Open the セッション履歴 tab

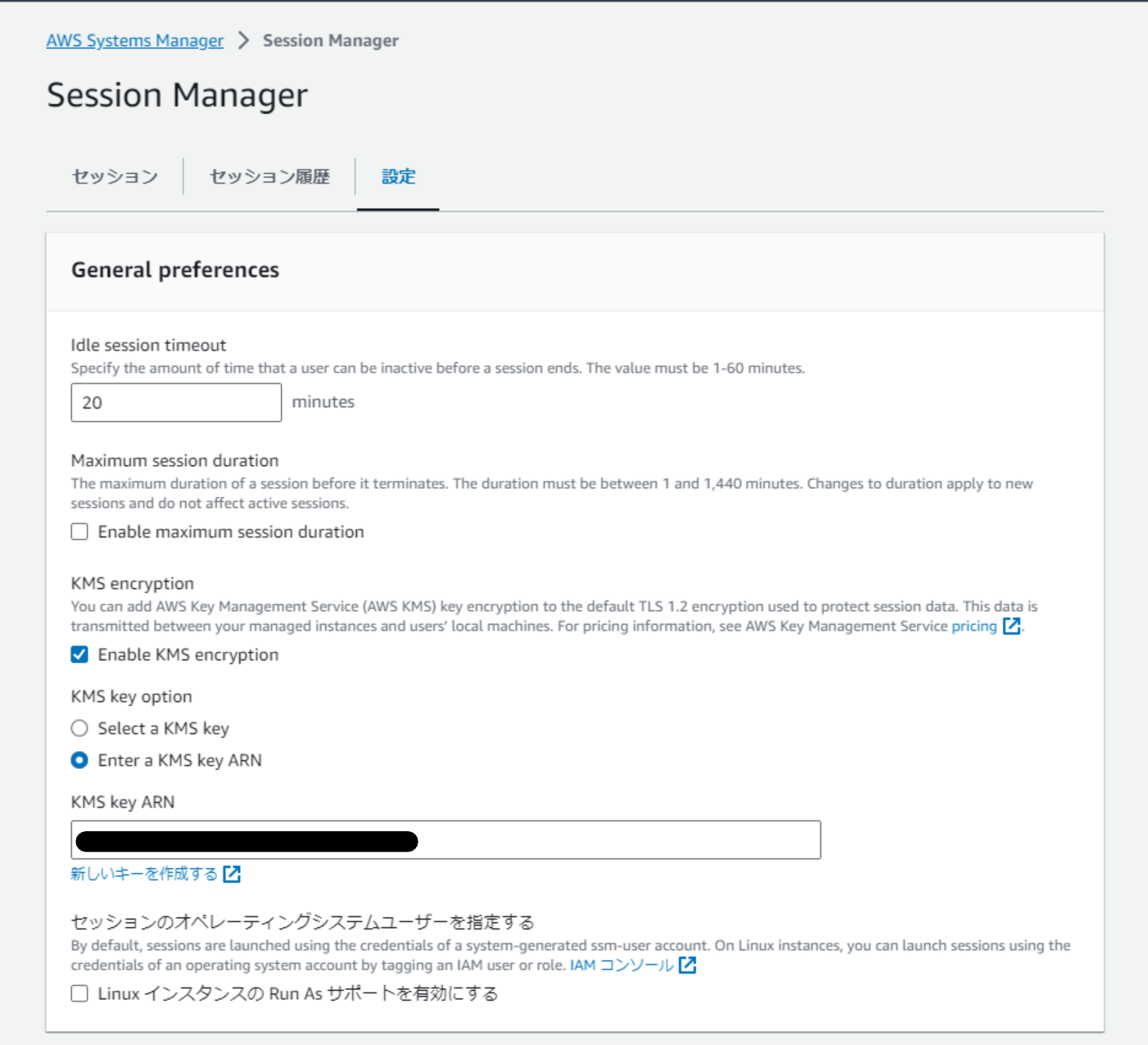click(269, 177)
